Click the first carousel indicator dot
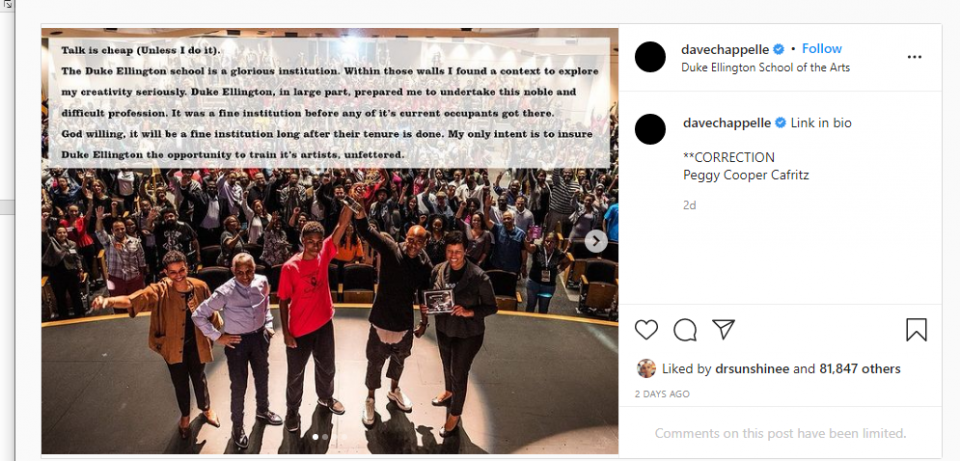The height and width of the screenshot is (461, 960). tap(315, 437)
